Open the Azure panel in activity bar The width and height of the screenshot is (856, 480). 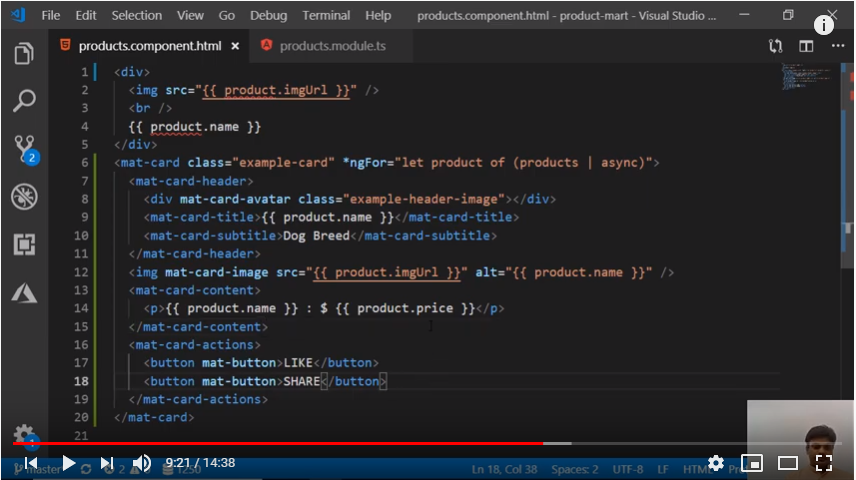click(x=24, y=292)
